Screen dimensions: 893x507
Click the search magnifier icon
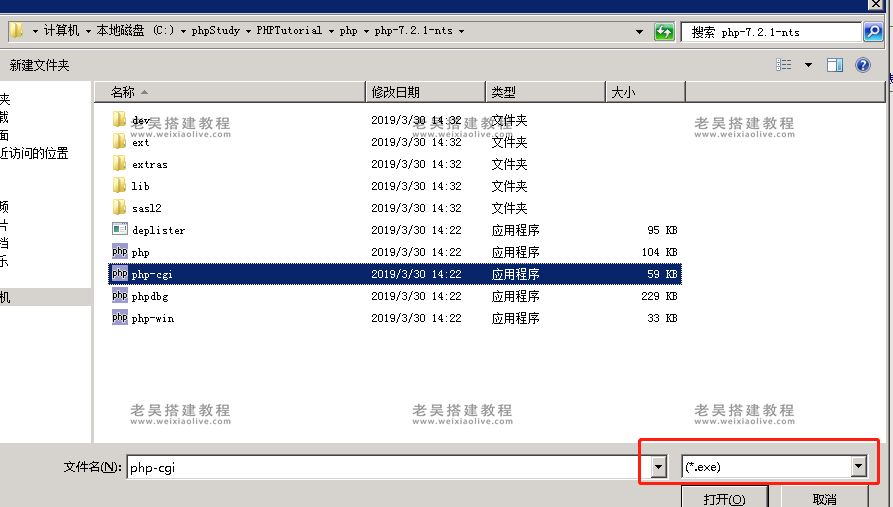873,31
